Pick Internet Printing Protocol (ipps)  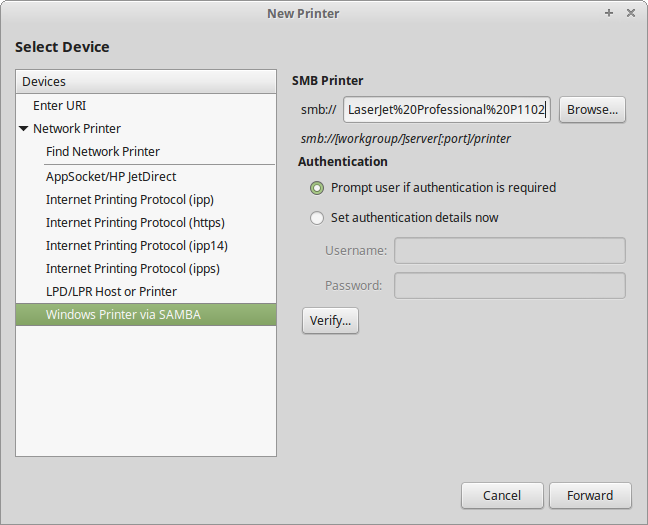(133, 268)
